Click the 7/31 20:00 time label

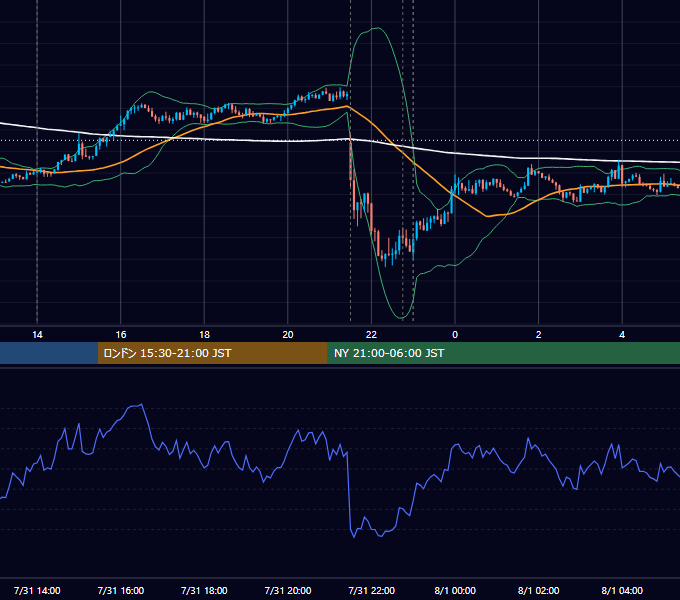pos(288,590)
